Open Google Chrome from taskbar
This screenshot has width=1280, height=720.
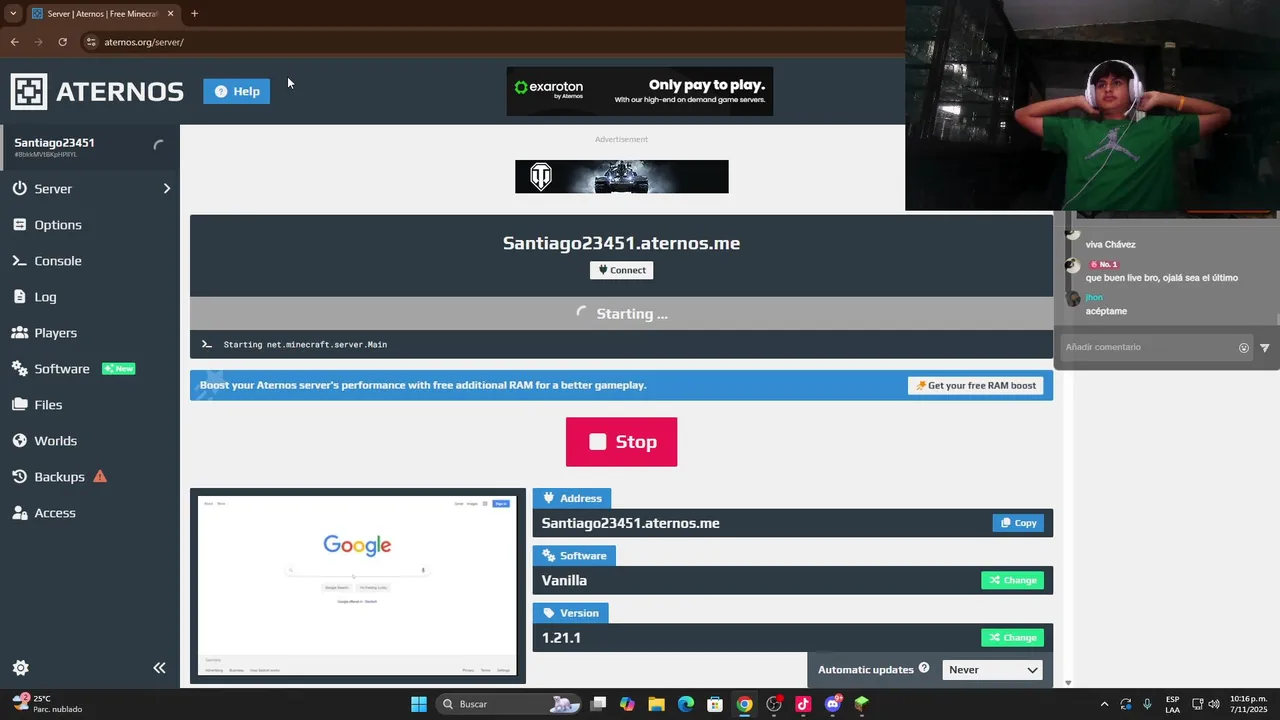click(x=744, y=704)
